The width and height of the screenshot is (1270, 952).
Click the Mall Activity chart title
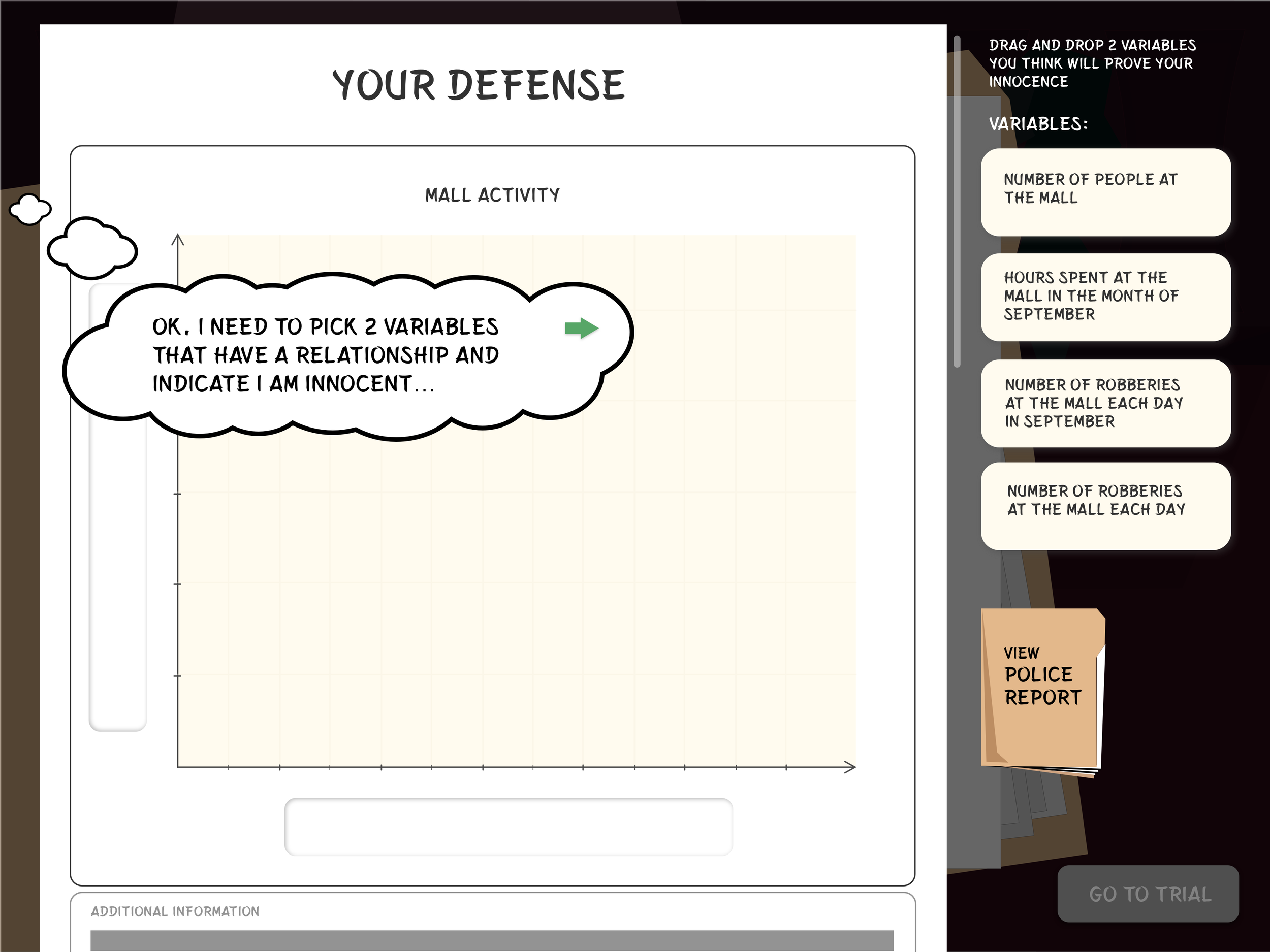[492, 194]
